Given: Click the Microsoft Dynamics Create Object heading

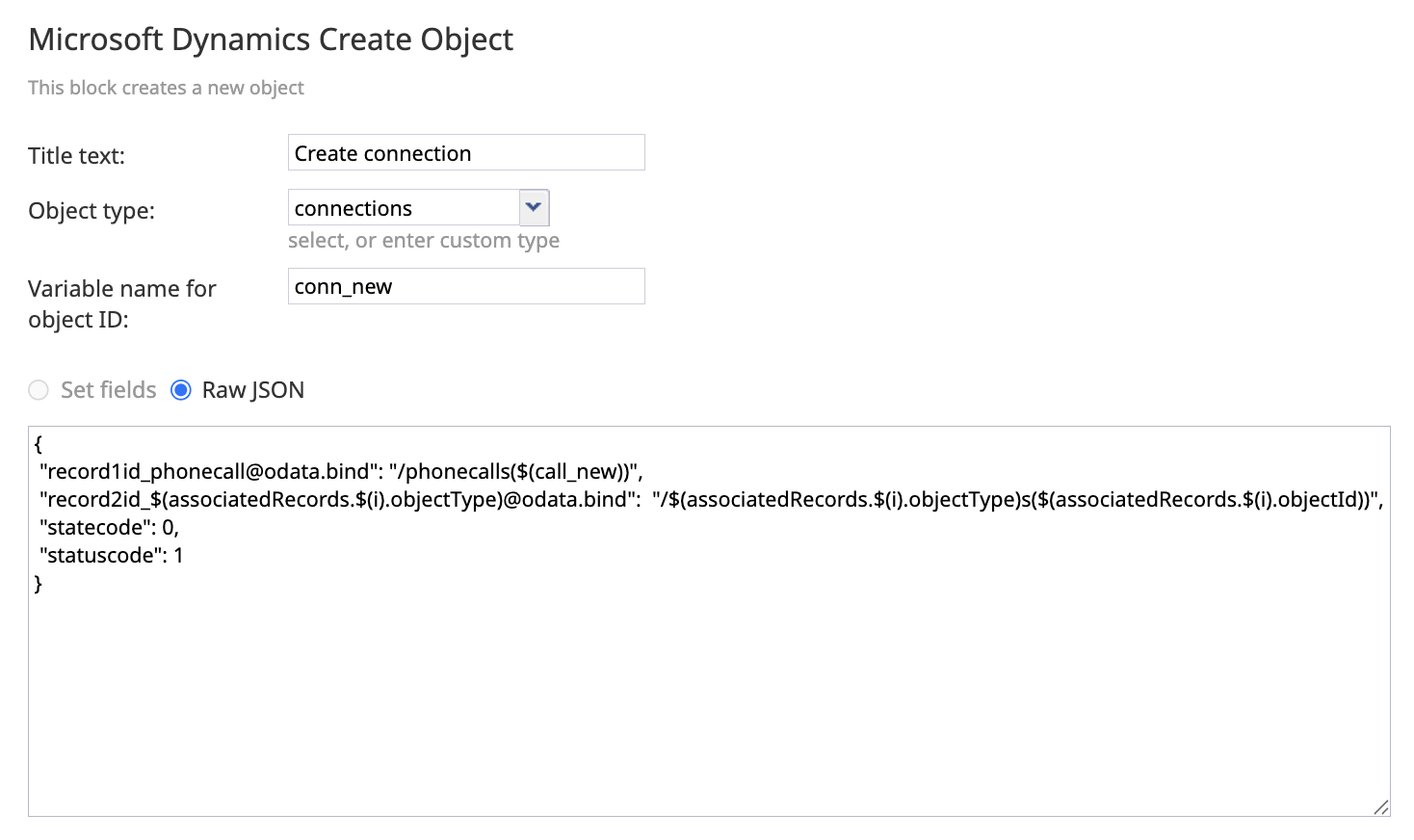Looking at the screenshot, I should pos(271,39).
